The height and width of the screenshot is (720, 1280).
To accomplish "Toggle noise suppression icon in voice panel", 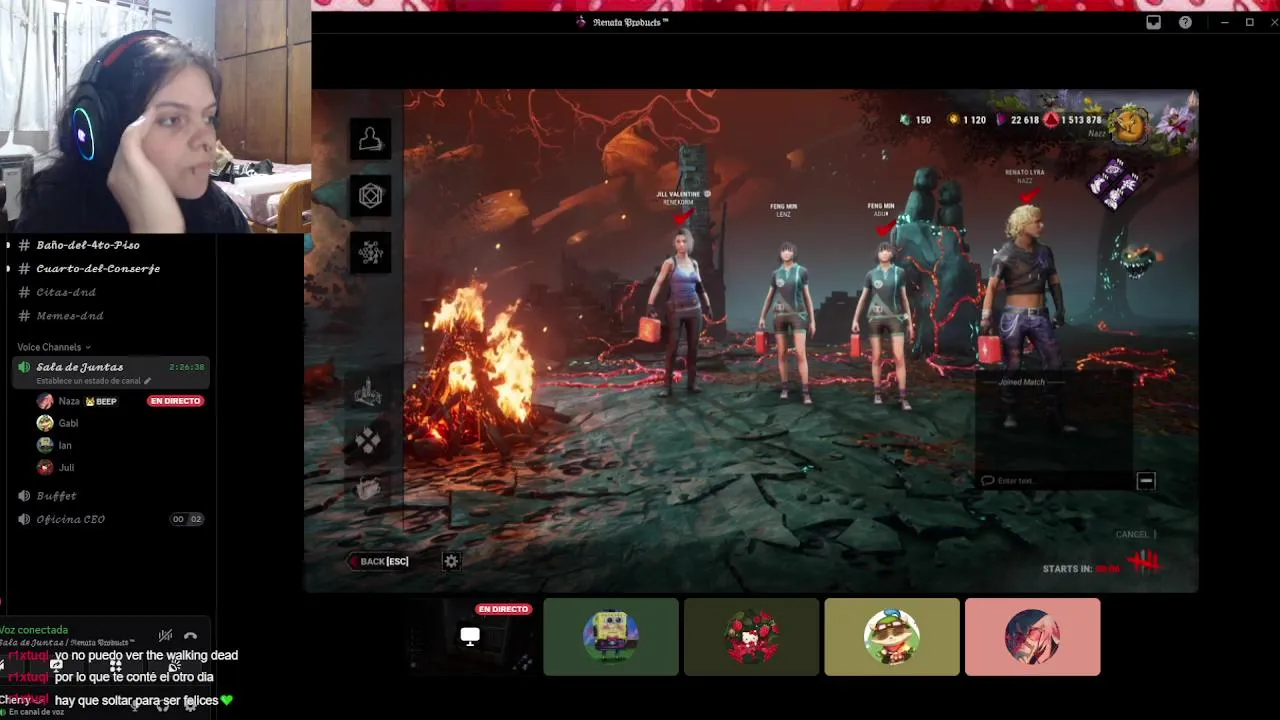I will (165, 635).
